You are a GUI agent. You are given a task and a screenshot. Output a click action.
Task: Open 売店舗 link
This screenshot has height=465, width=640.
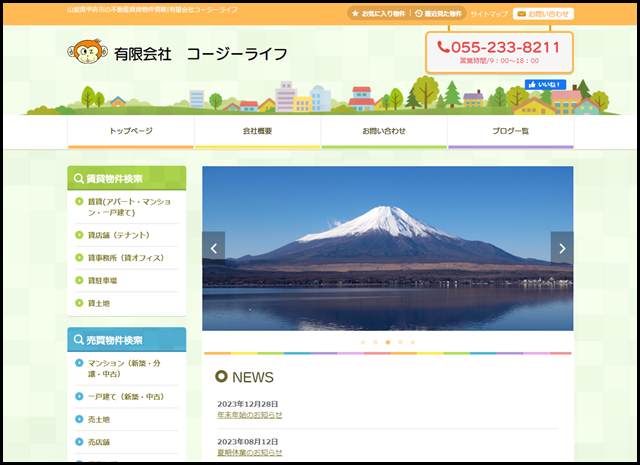pyautogui.click(x=99, y=442)
